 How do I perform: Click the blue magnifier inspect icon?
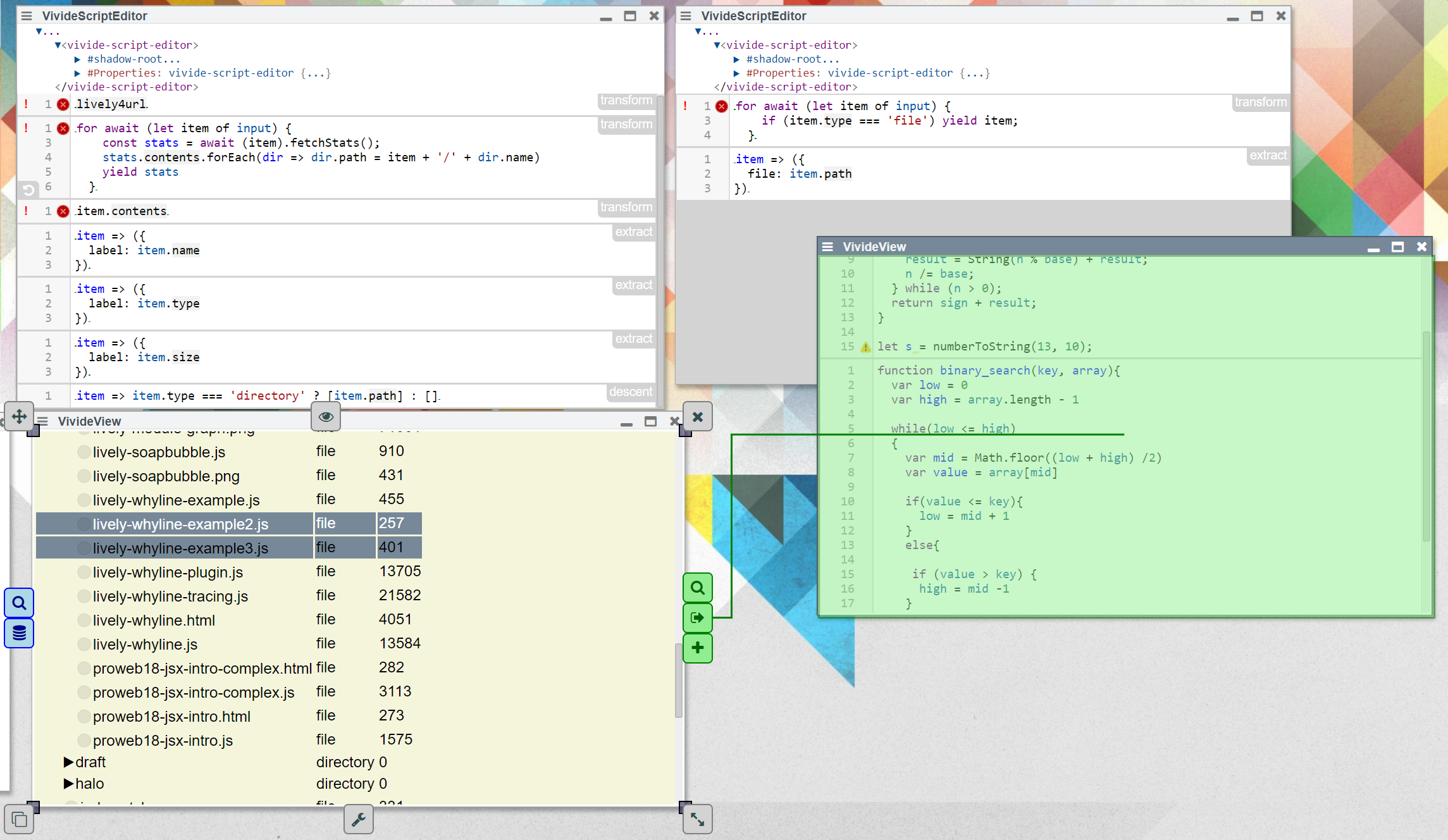click(19, 603)
